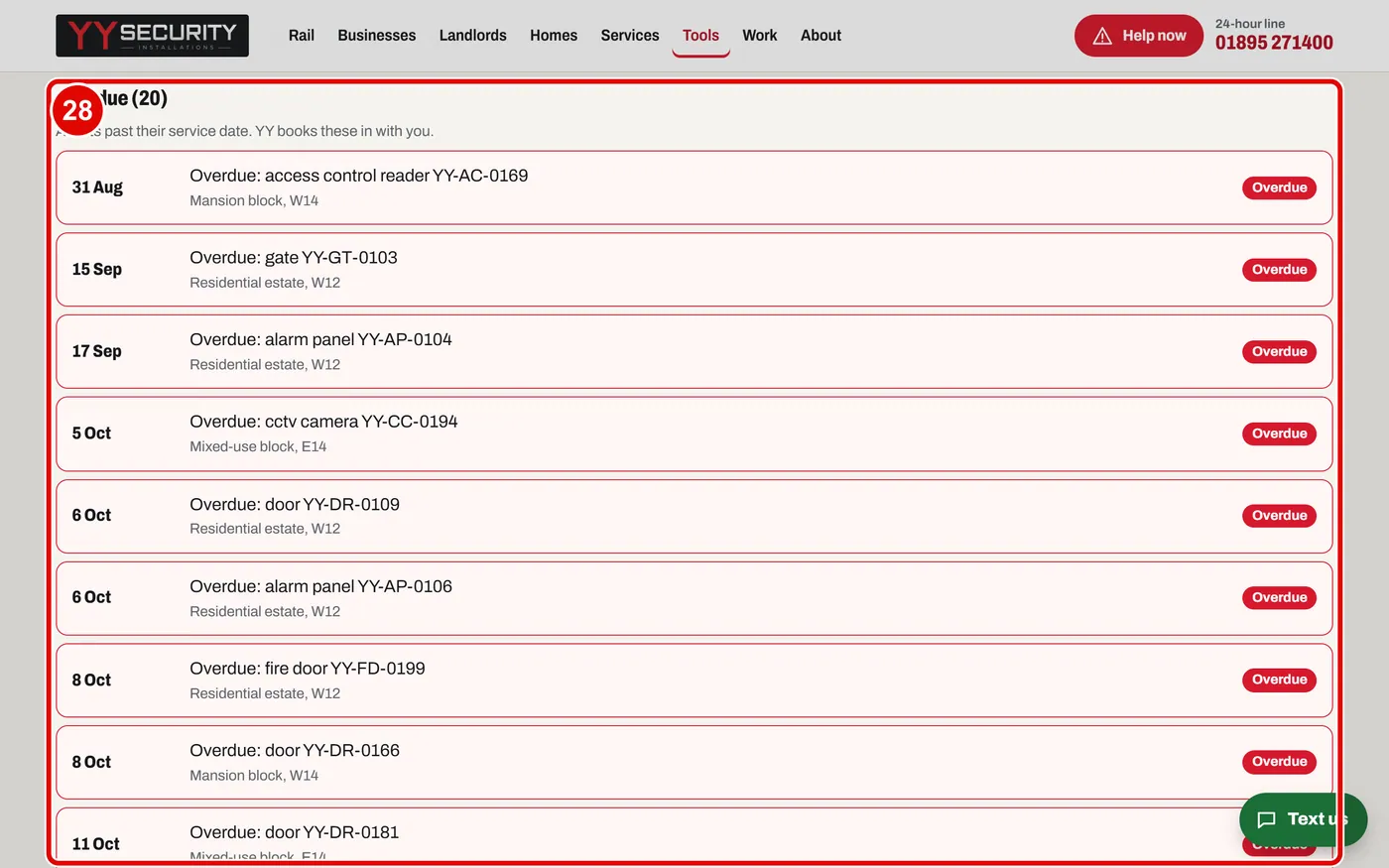Click the Text us button

[x=1304, y=819]
